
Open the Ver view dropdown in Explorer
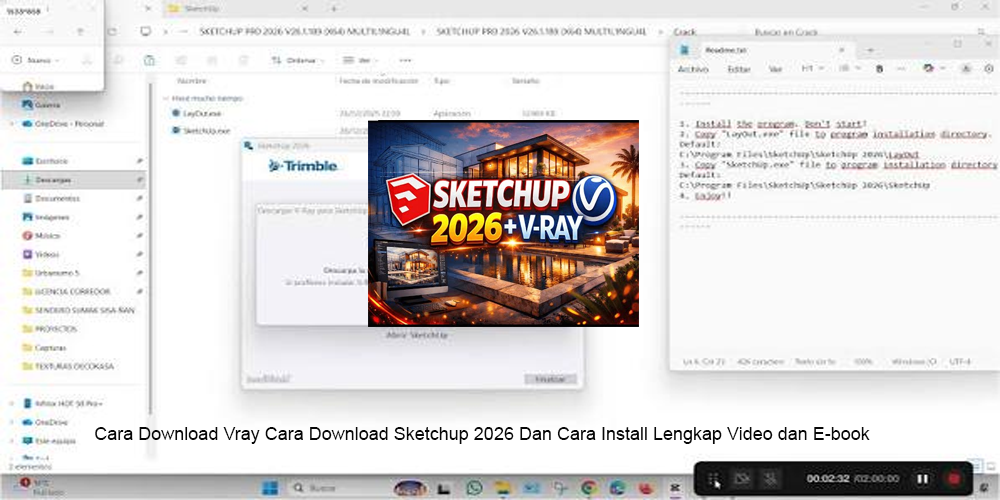[360, 60]
